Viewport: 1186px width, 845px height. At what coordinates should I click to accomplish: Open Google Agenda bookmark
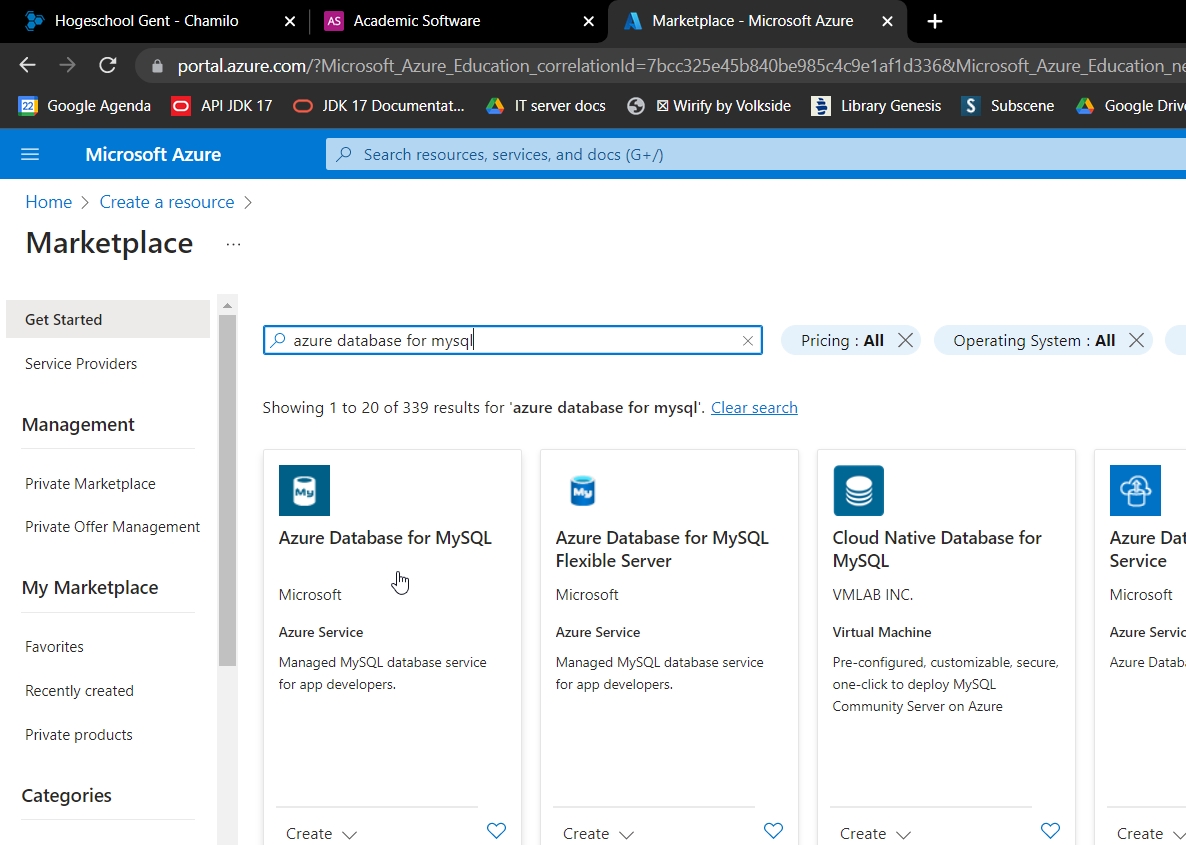(85, 106)
